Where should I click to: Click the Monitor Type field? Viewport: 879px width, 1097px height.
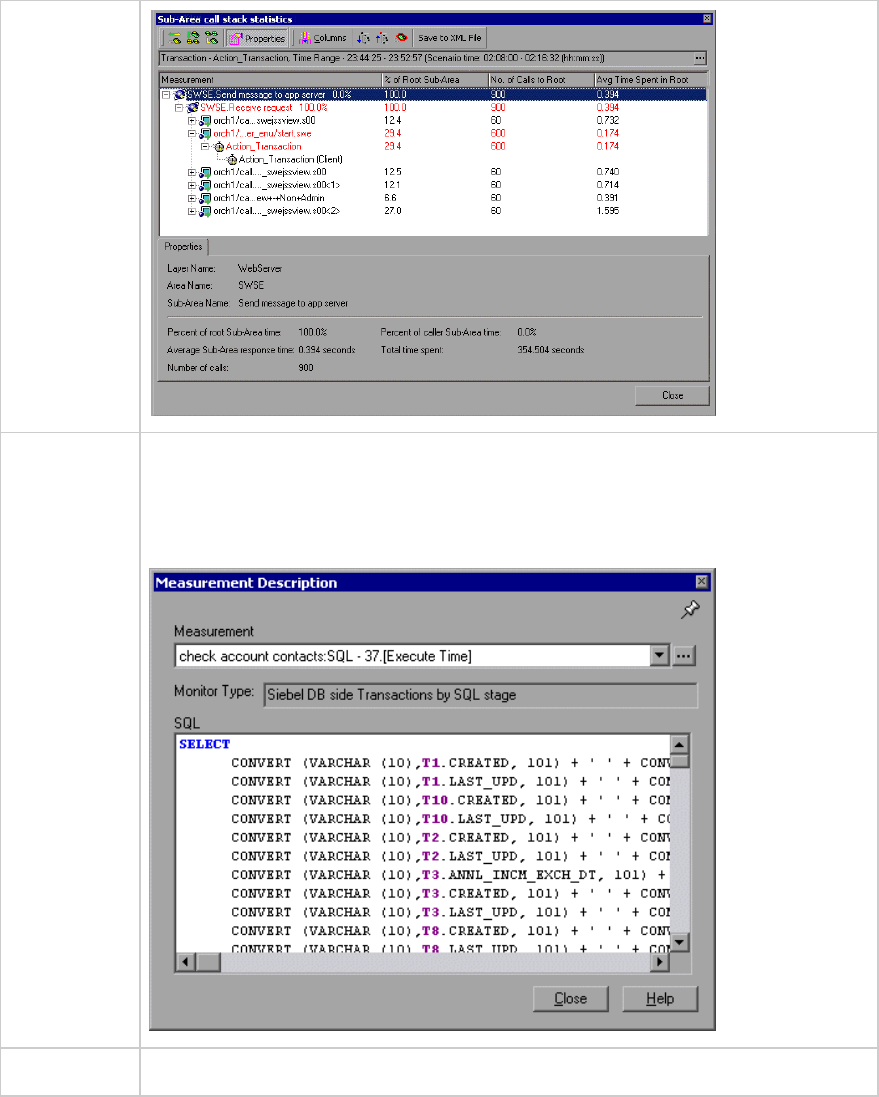click(x=480, y=695)
